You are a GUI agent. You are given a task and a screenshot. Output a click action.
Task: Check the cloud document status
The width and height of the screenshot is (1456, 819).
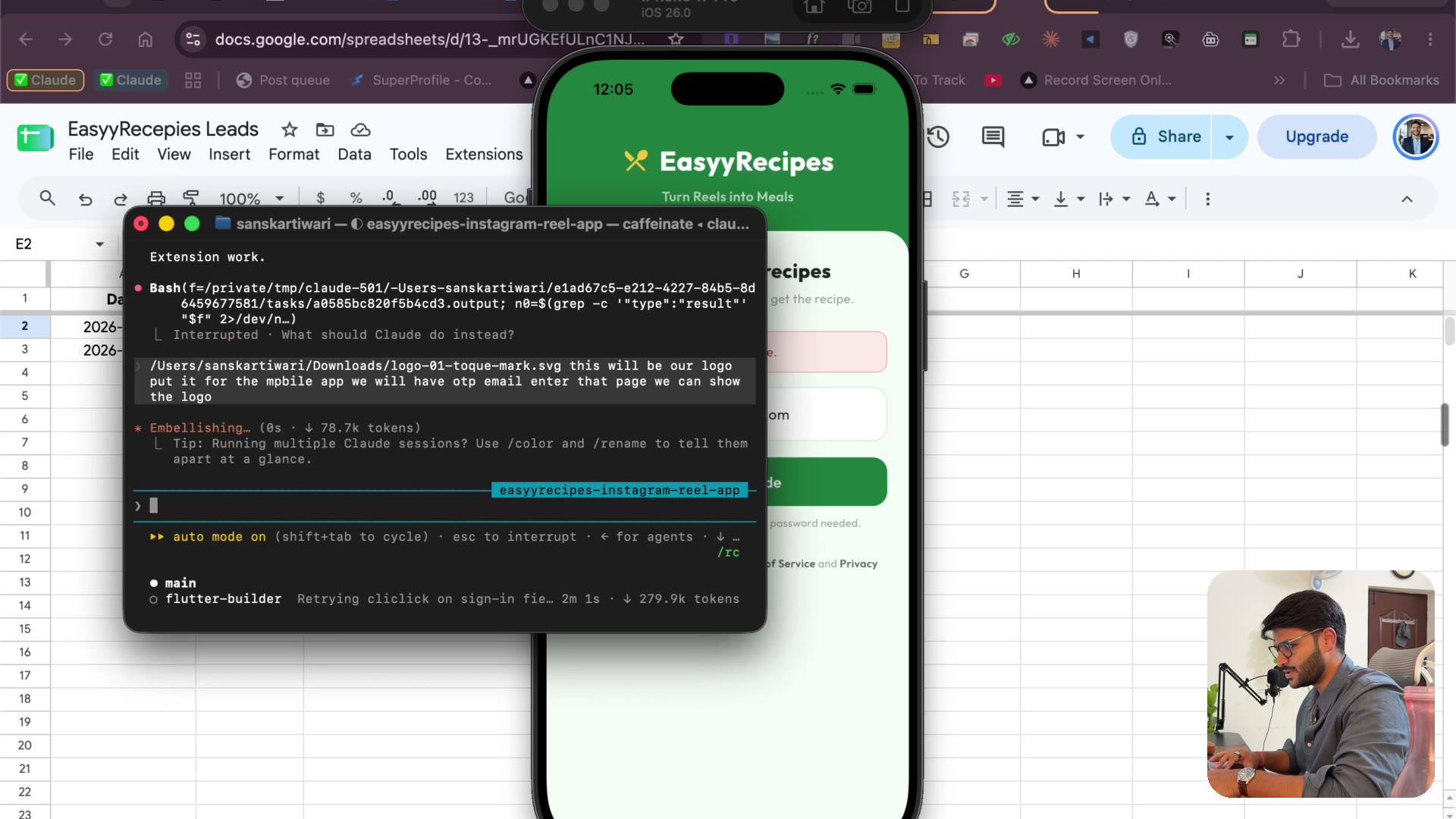[x=361, y=130]
